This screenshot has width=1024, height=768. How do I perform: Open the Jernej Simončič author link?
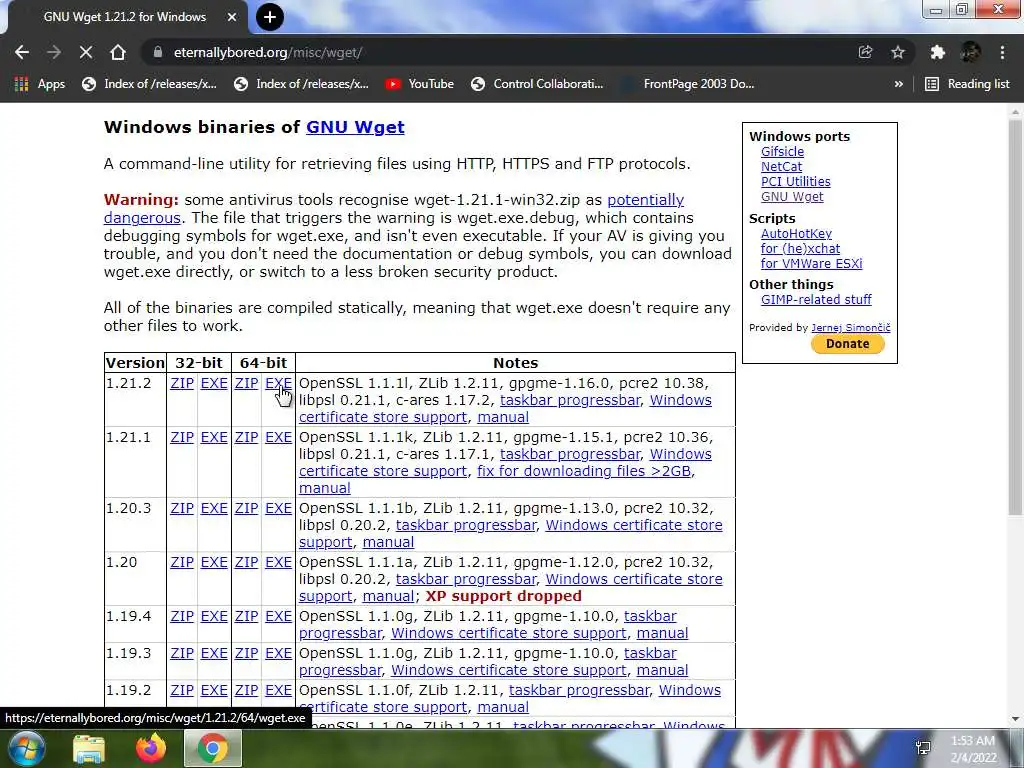[x=850, y=327]
